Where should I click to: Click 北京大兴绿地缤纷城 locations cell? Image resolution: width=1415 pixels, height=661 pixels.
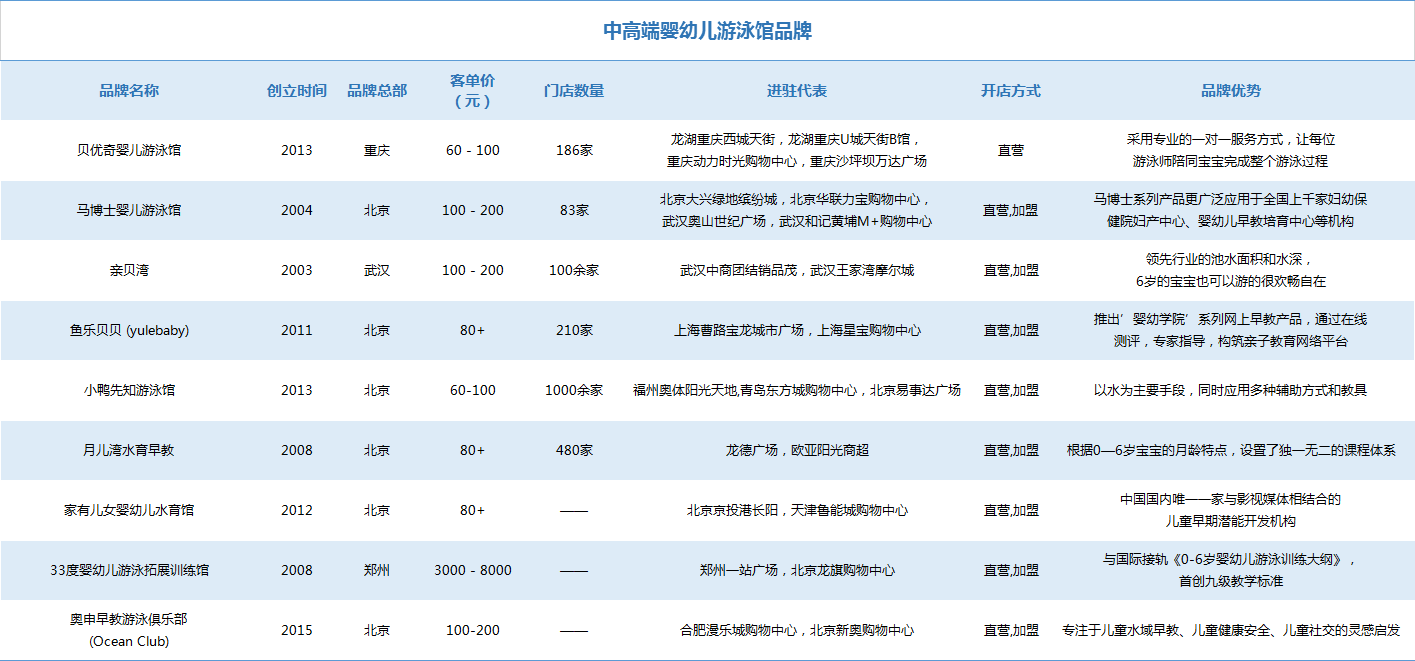pos(797,211)
